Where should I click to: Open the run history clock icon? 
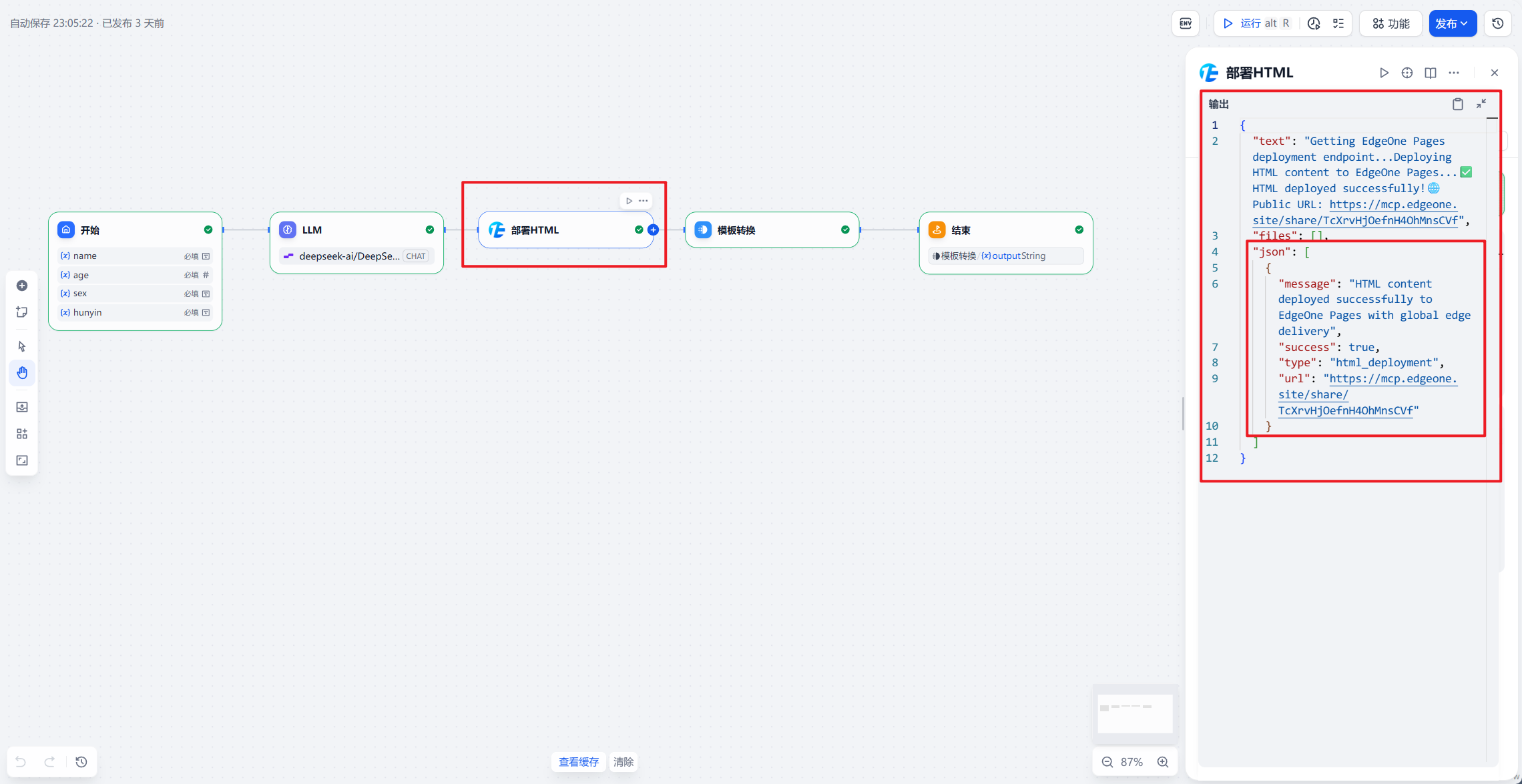(x=1314, y=23)
